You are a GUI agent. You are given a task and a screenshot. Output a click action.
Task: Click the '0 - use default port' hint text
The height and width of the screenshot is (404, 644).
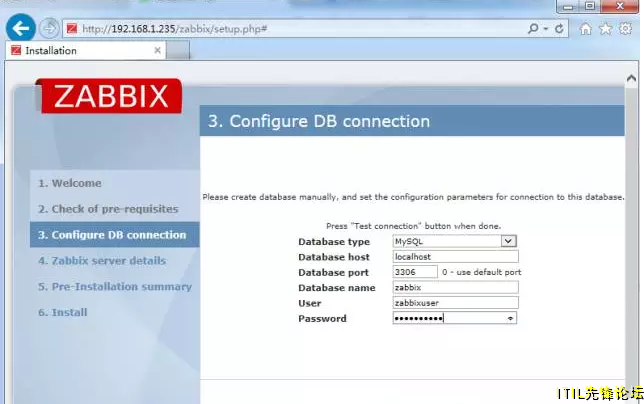(482, 272)
